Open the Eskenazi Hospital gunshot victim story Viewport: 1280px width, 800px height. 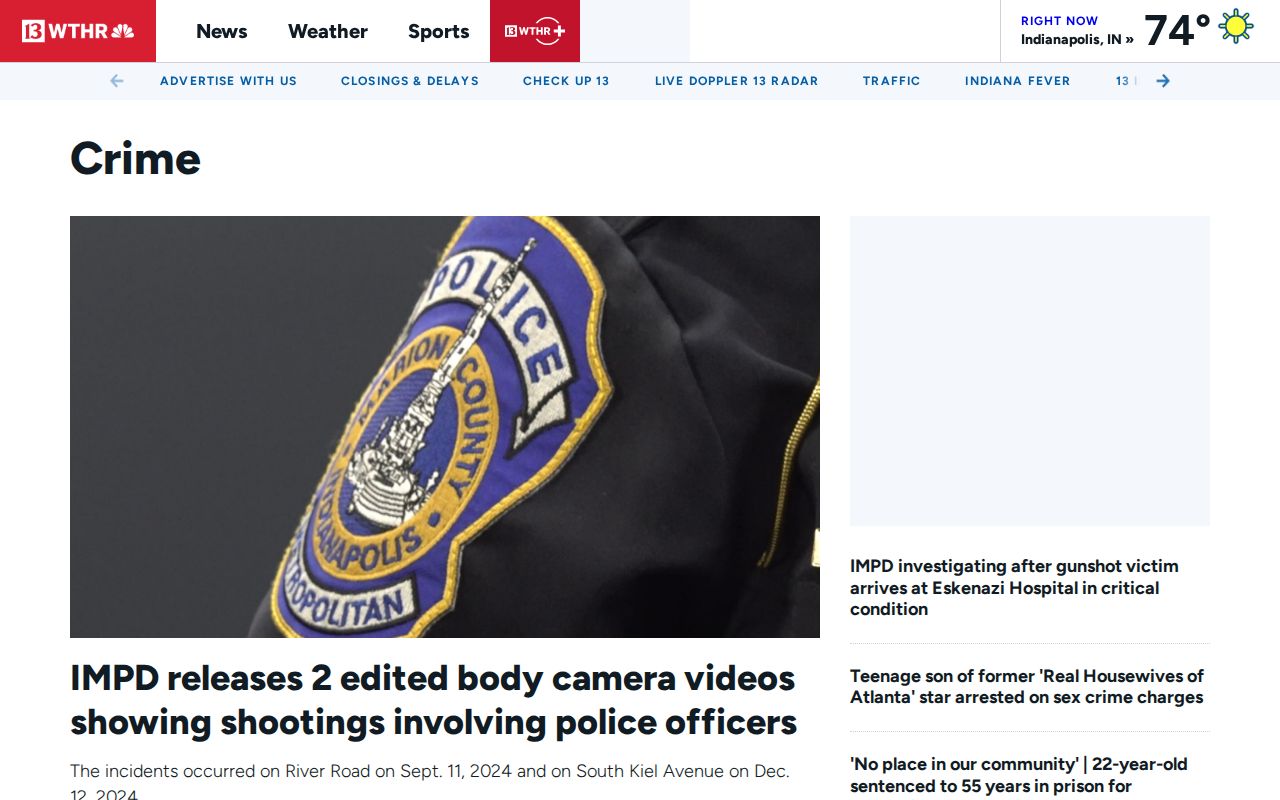[x=1014, y=588]
